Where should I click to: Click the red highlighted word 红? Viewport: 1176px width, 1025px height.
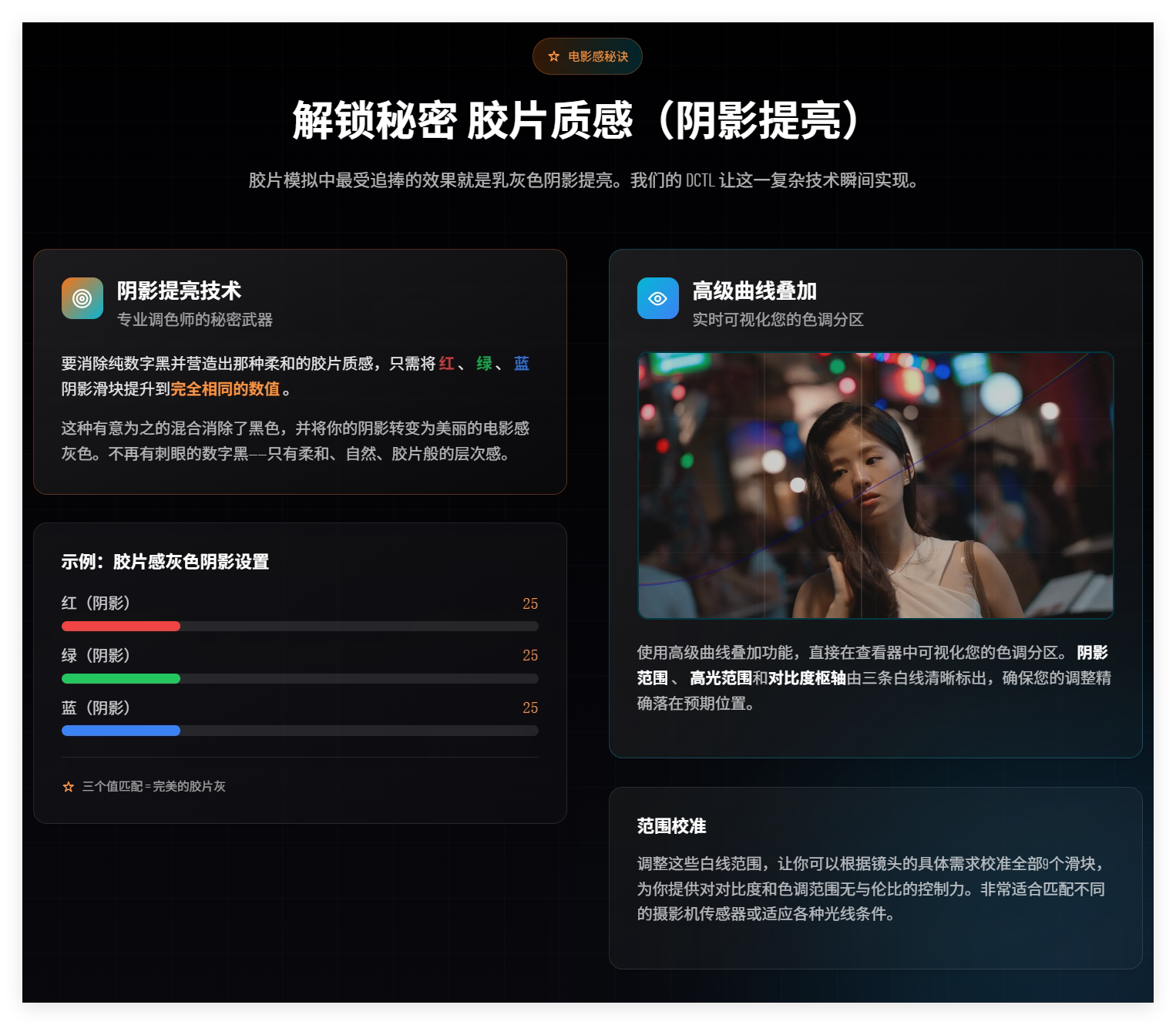point(446,363)
